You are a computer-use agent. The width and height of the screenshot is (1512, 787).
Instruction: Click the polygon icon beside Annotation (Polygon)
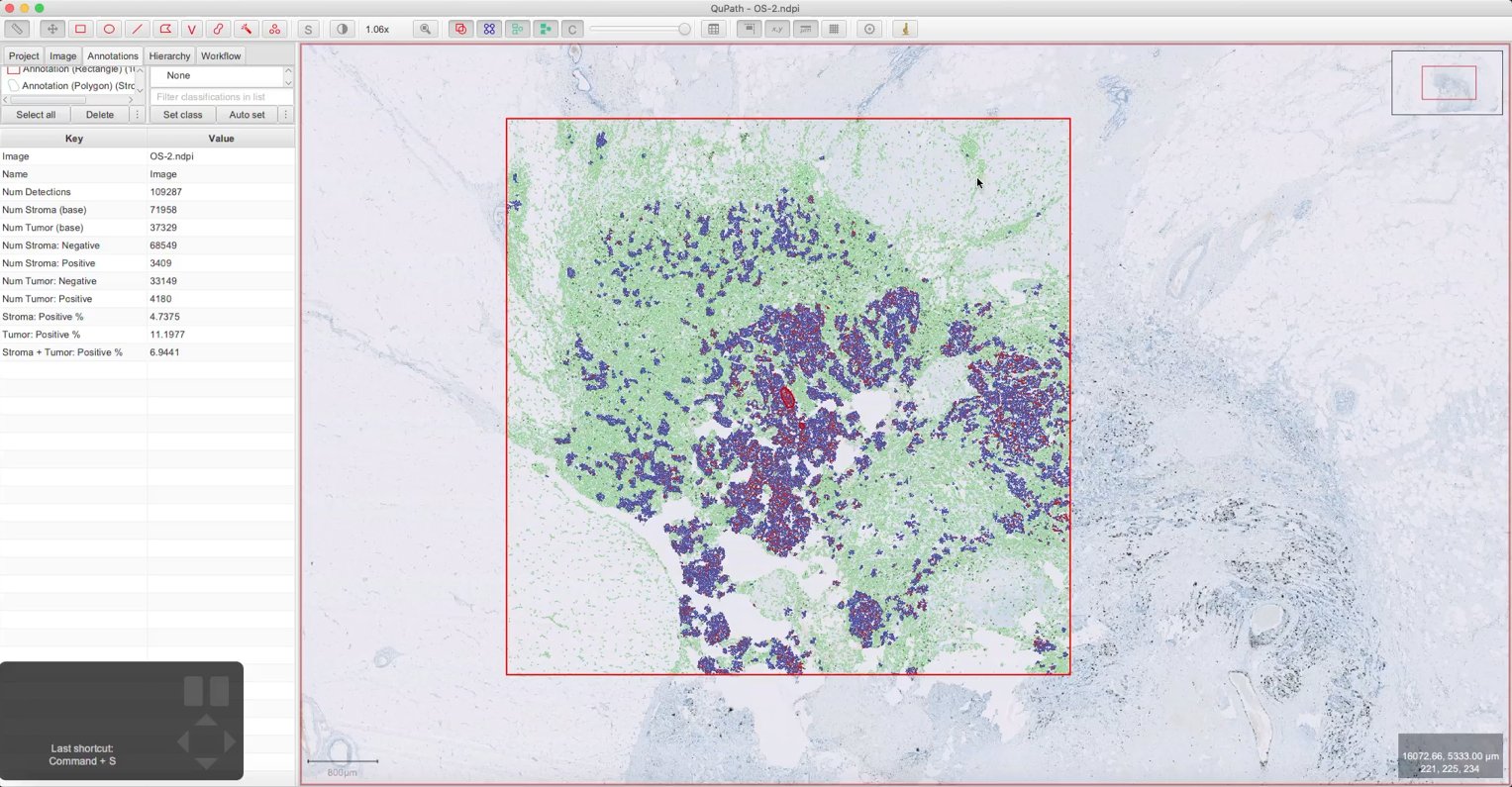click(13, 86)
